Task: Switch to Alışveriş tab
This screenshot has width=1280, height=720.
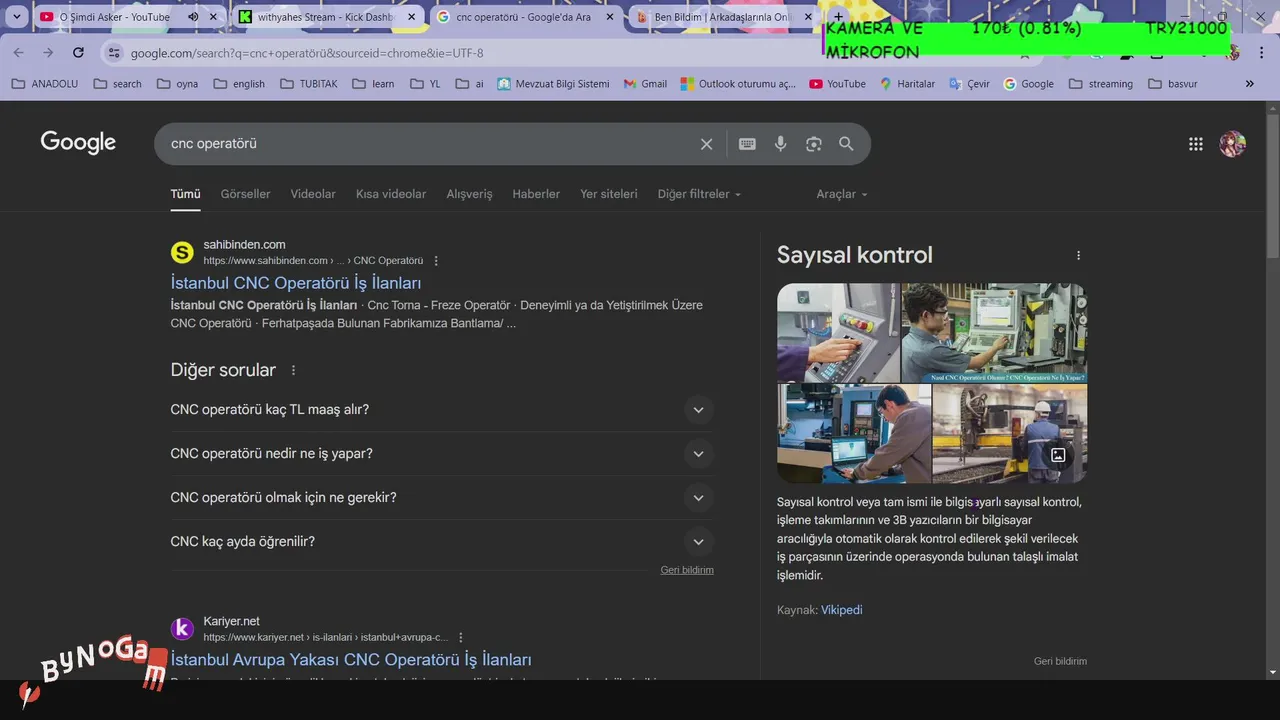Action: point(469,194)
